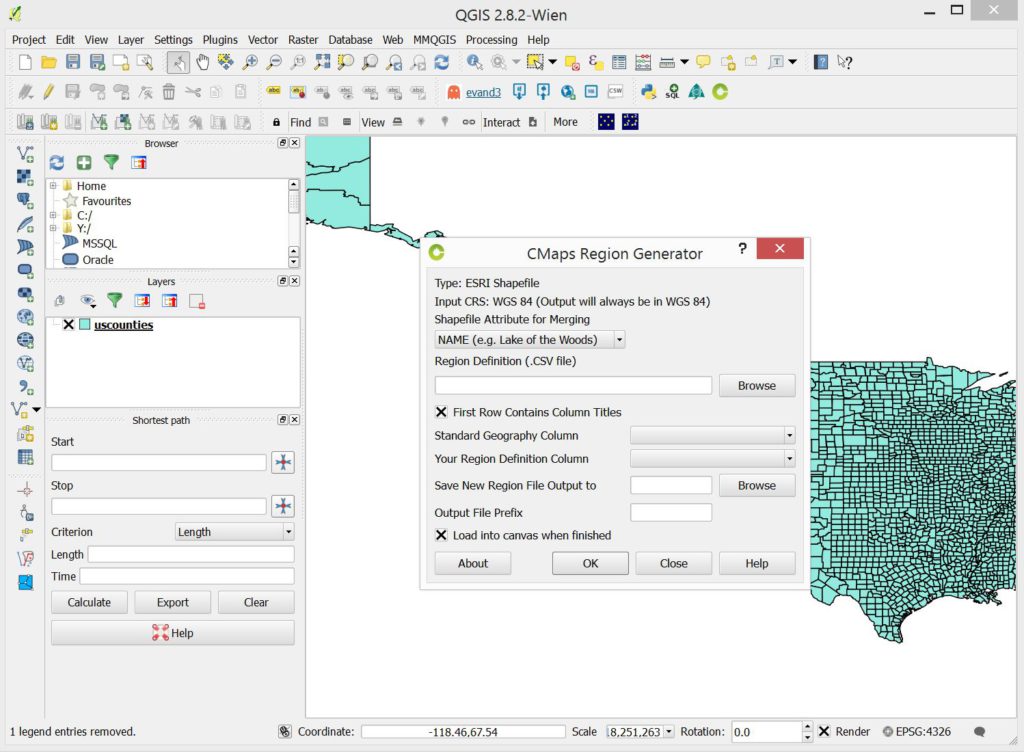Screen dimensions: 1024x752
Task: Open the Processing menu
Action: point(491,40)
